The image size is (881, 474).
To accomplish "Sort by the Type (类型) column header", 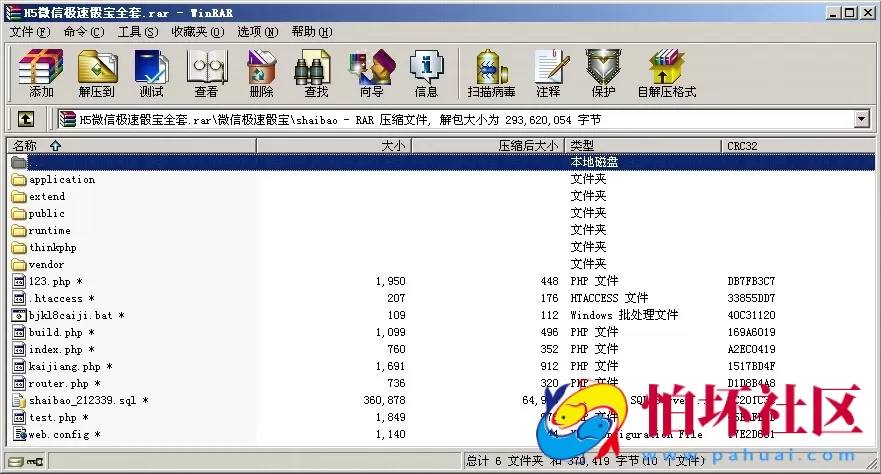I will click(643, 146).
